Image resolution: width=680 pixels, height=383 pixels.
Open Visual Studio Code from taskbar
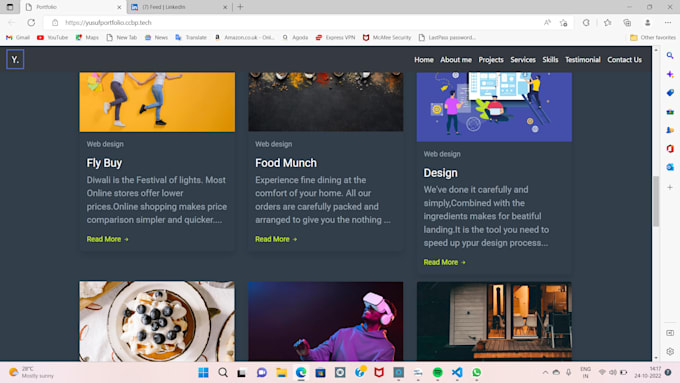(457, 373)
